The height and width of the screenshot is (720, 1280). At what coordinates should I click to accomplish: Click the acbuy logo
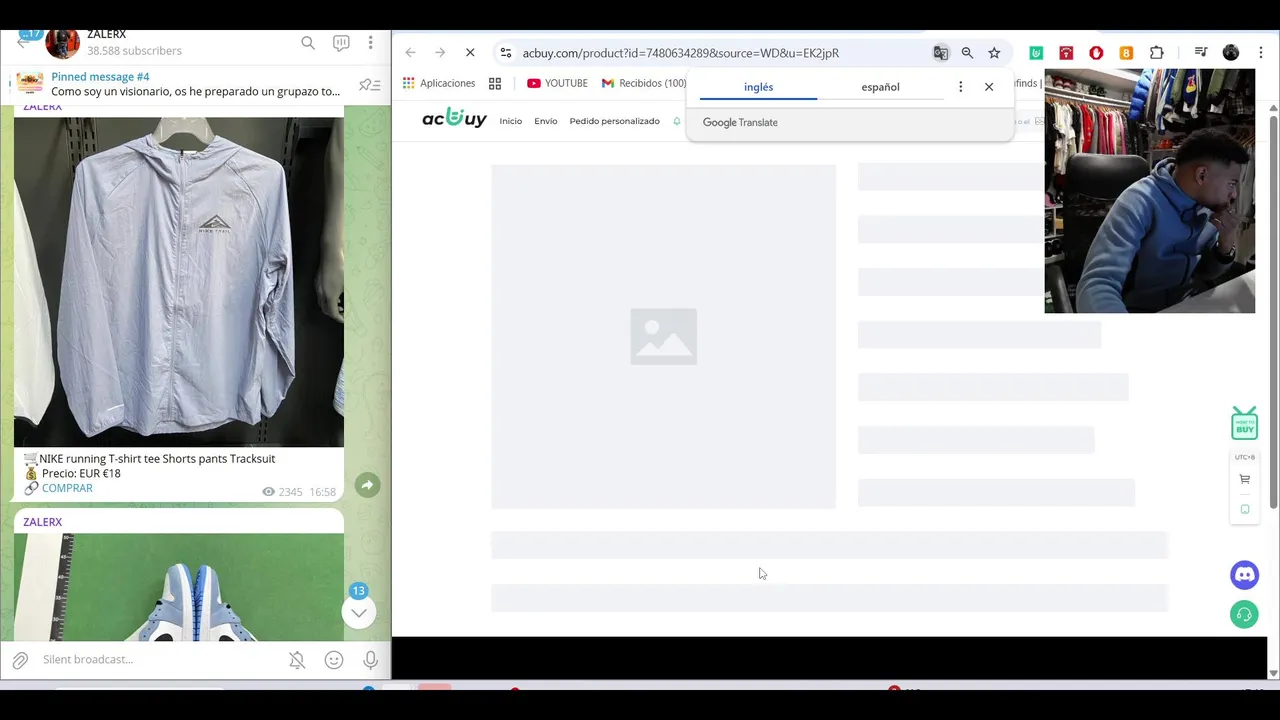point(454,119)
